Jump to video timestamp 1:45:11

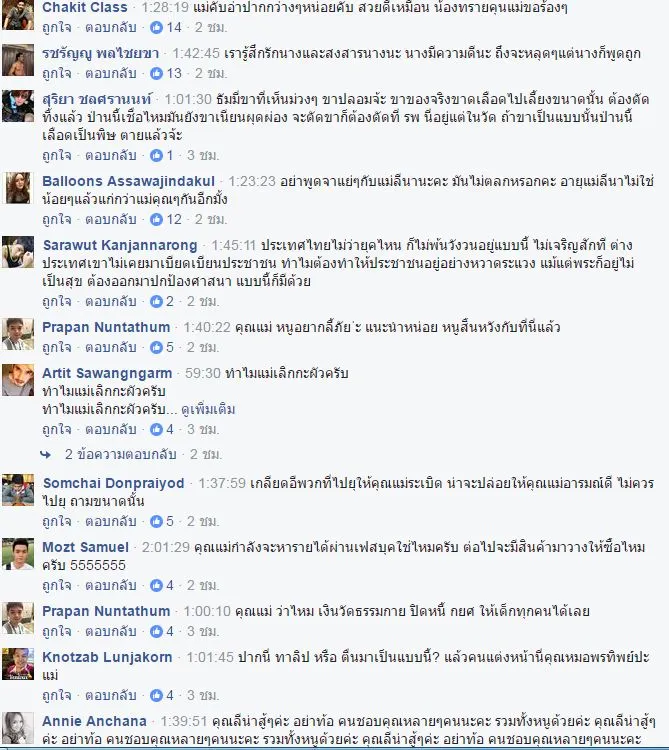(234, 245)
